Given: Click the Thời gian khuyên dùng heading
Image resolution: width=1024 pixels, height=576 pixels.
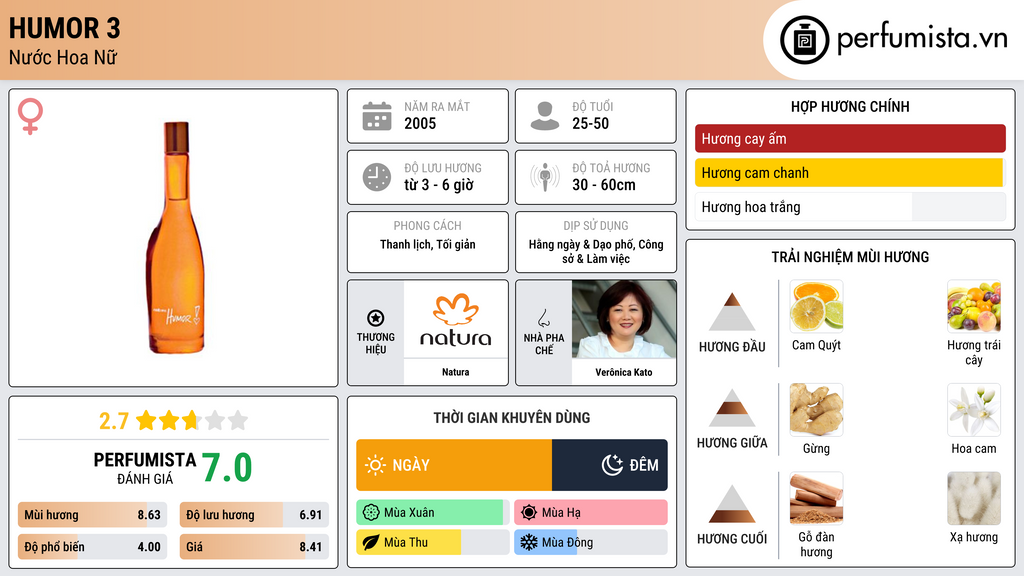Looking at the screenshot, I should [x=512, y=418].
